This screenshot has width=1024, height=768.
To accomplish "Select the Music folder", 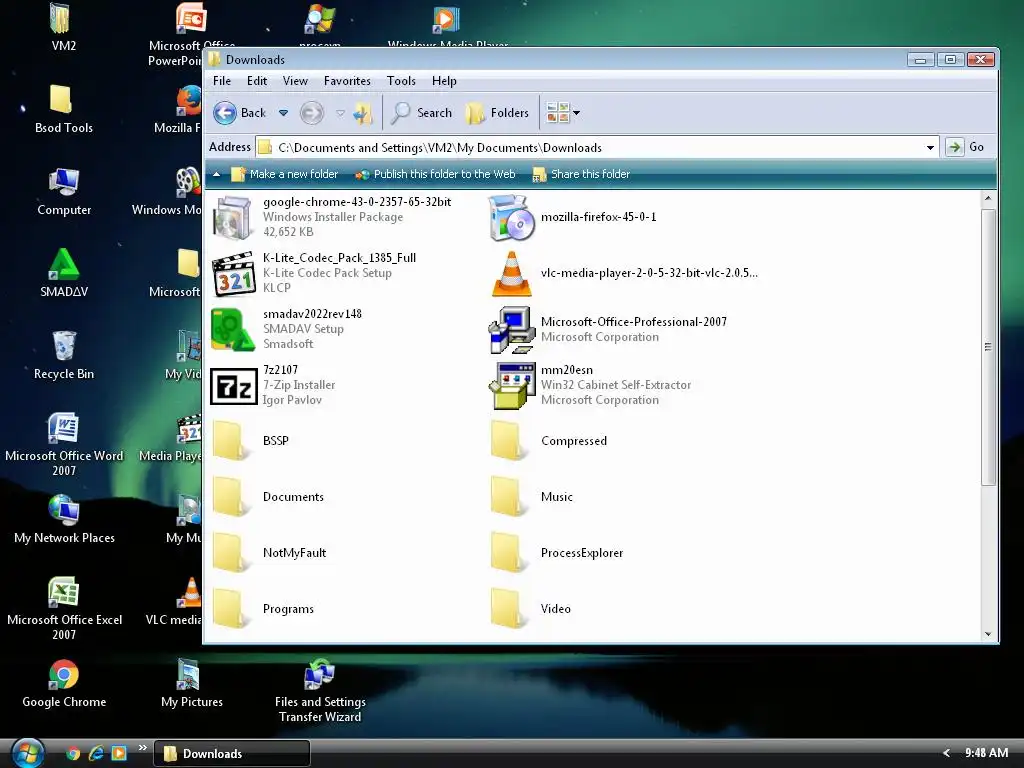I will point(532,497).
